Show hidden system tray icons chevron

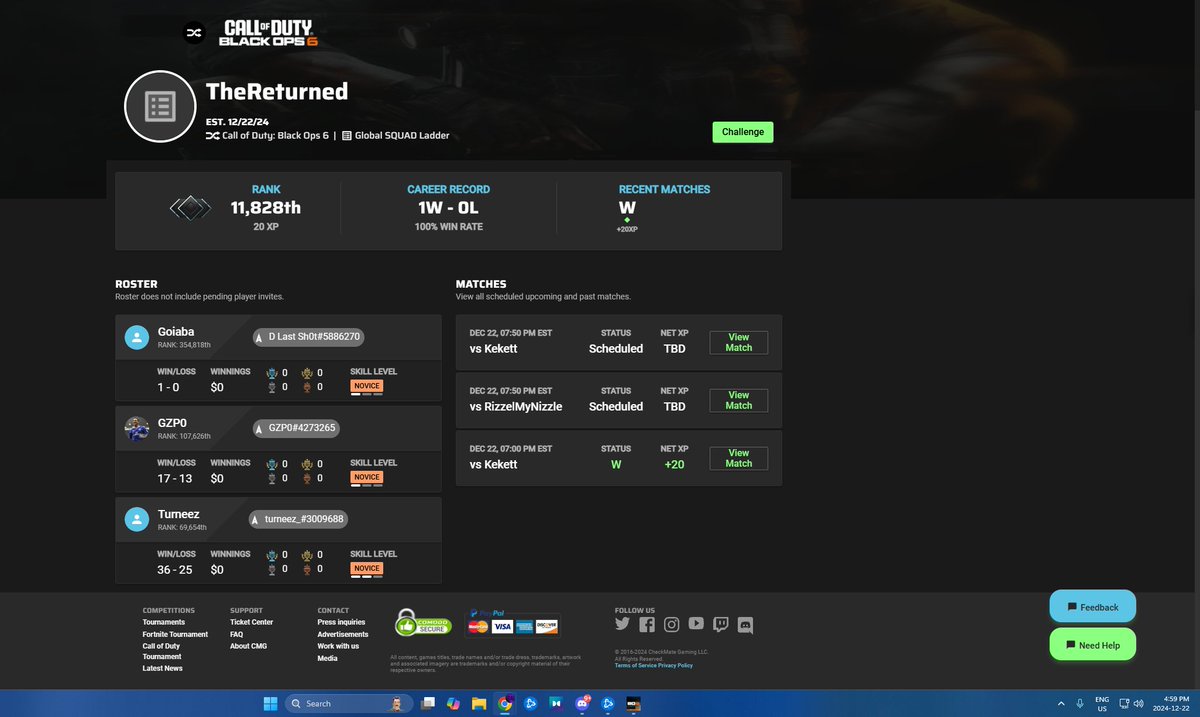click(x=1061, y=703)
